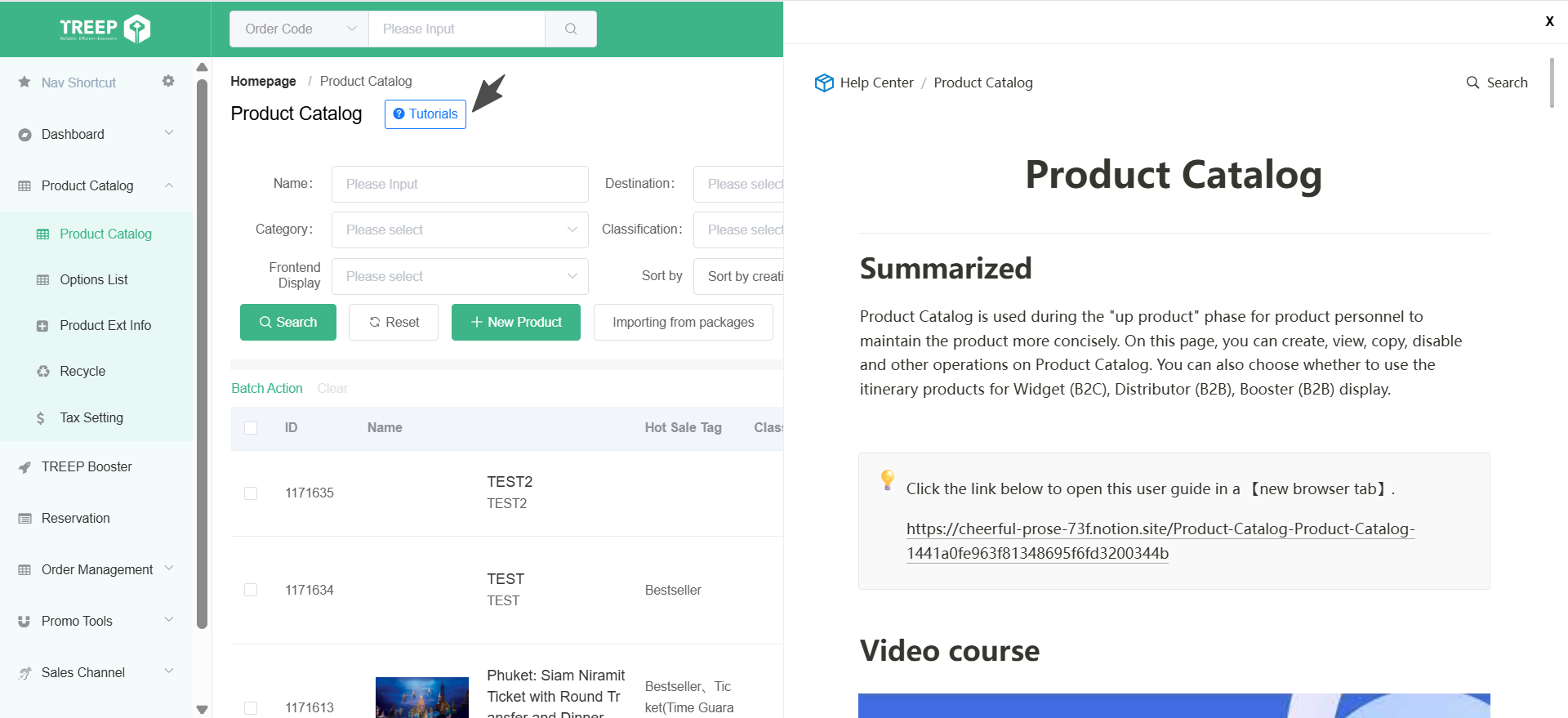The height and width of the screenshot is (718, 1568).
Task: Open Nav Shortcut gear settings
Action: click(x=168, y=81)
